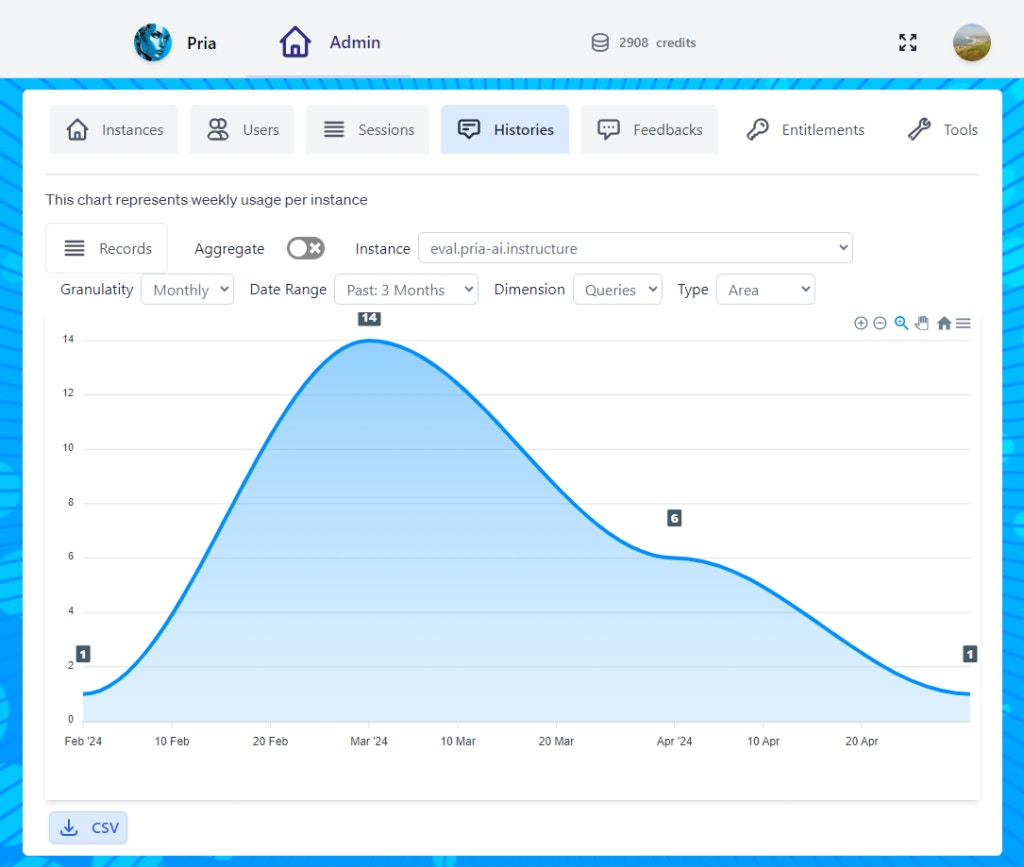
Task: Open the Entitlements tab
Action: click(x=805, y=129)
